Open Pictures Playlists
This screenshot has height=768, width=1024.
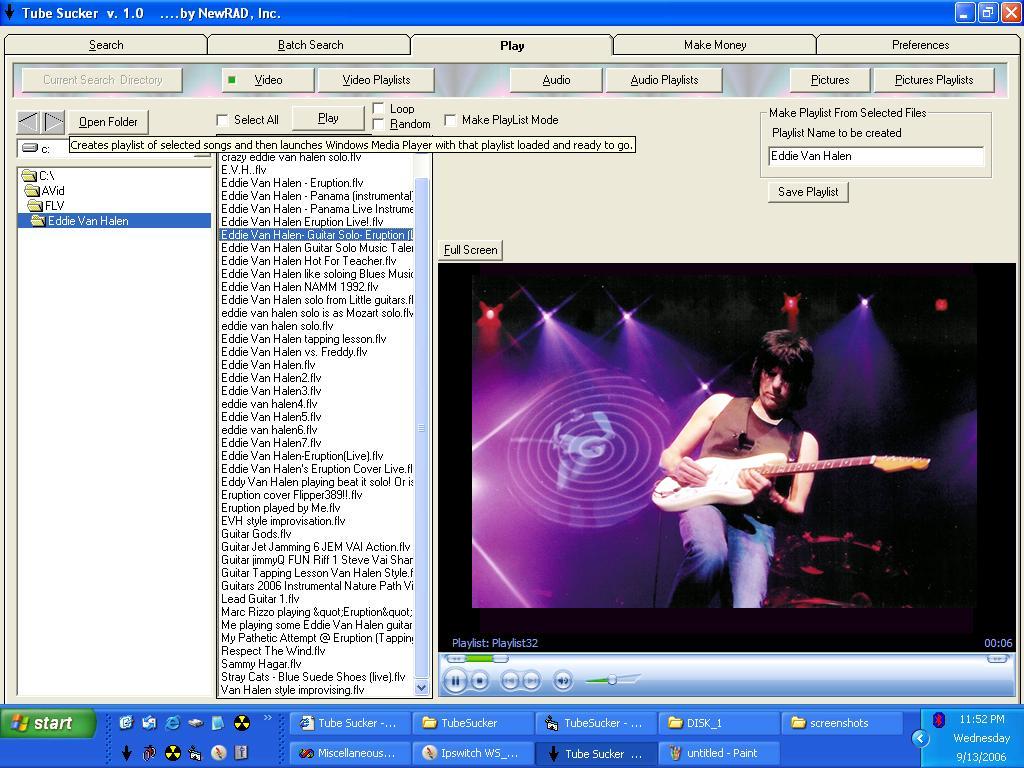(x=934, y=80)
